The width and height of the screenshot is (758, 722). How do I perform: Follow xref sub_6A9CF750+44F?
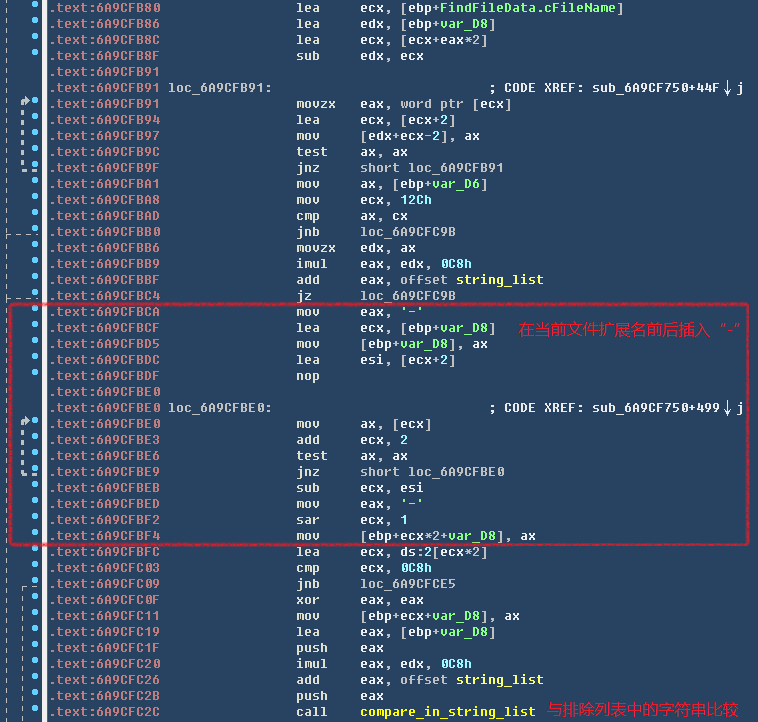click(656, 88)
